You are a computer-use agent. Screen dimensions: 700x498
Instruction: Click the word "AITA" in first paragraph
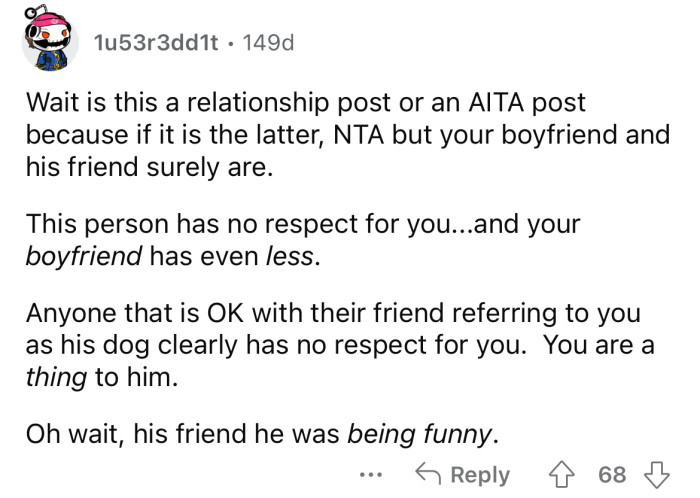509,102
